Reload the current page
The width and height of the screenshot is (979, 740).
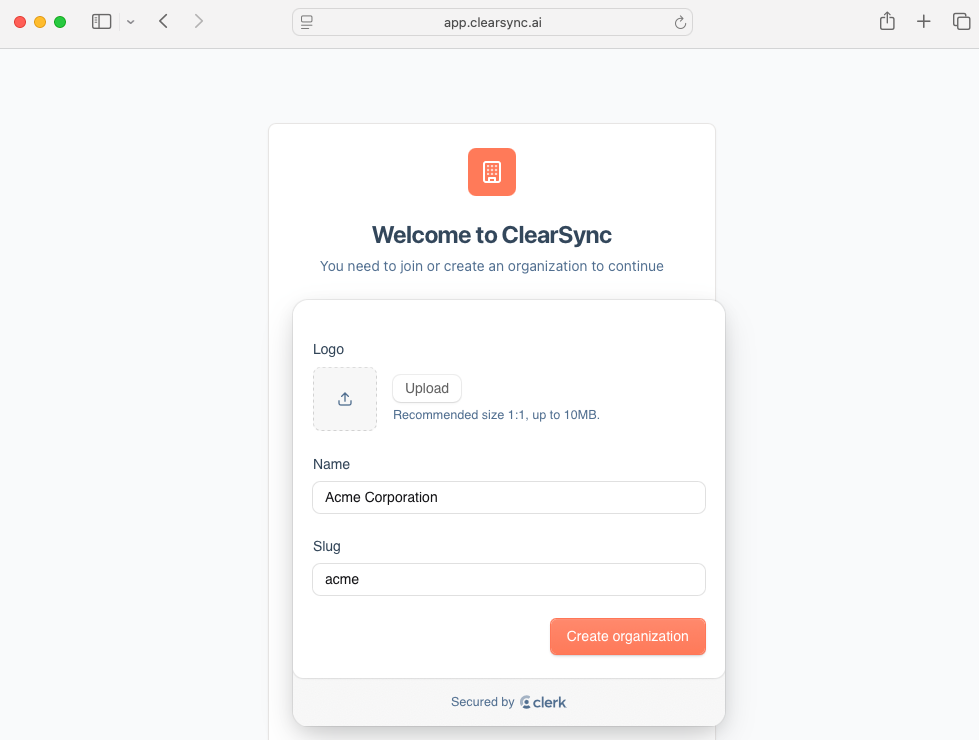pos(680,23)
